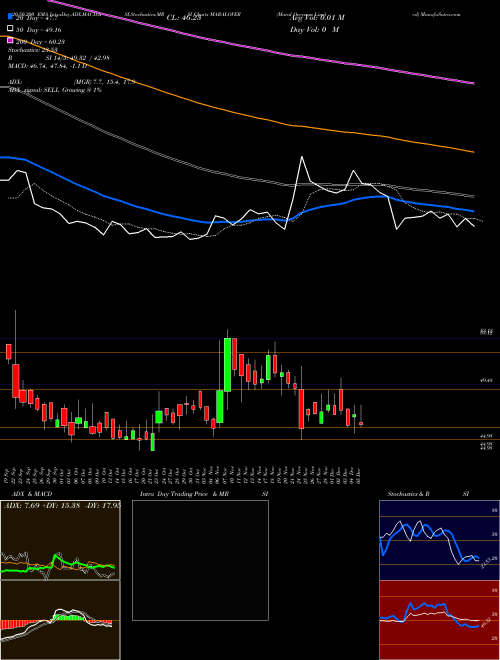Screen dimensions: 500x660
Task: Click the 49.46 price level label
Action: 486,381
